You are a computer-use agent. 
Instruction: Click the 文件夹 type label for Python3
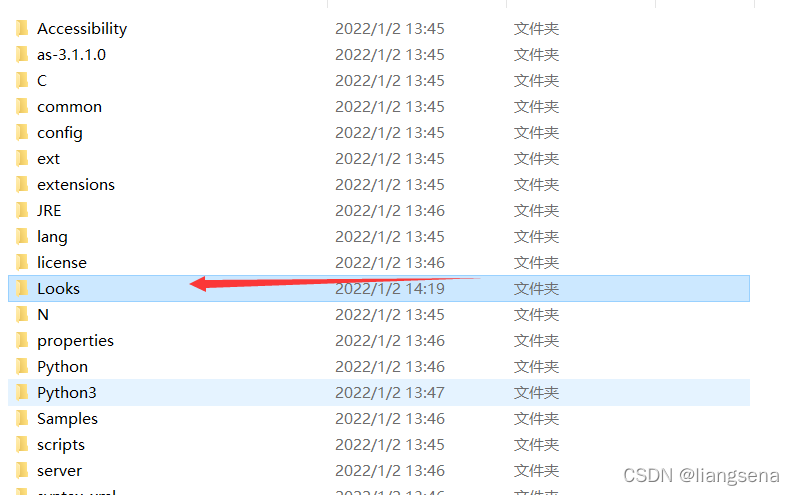tap(536, 393)
